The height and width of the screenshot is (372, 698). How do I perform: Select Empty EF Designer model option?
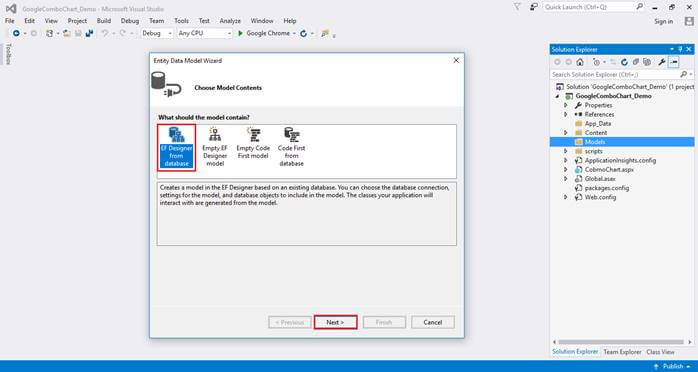[215, 147]
